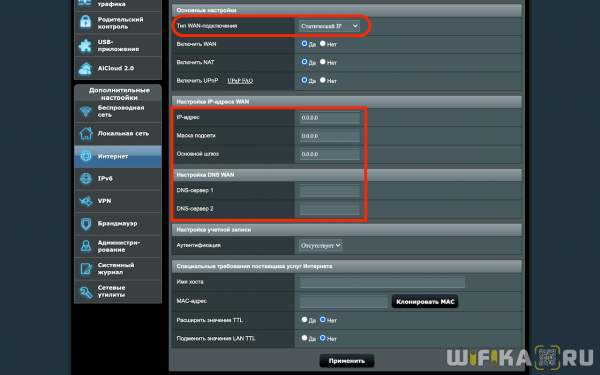Click the local network house icon
The height and width of the screenshot is (375, 600).
click(x=86, y=134)
